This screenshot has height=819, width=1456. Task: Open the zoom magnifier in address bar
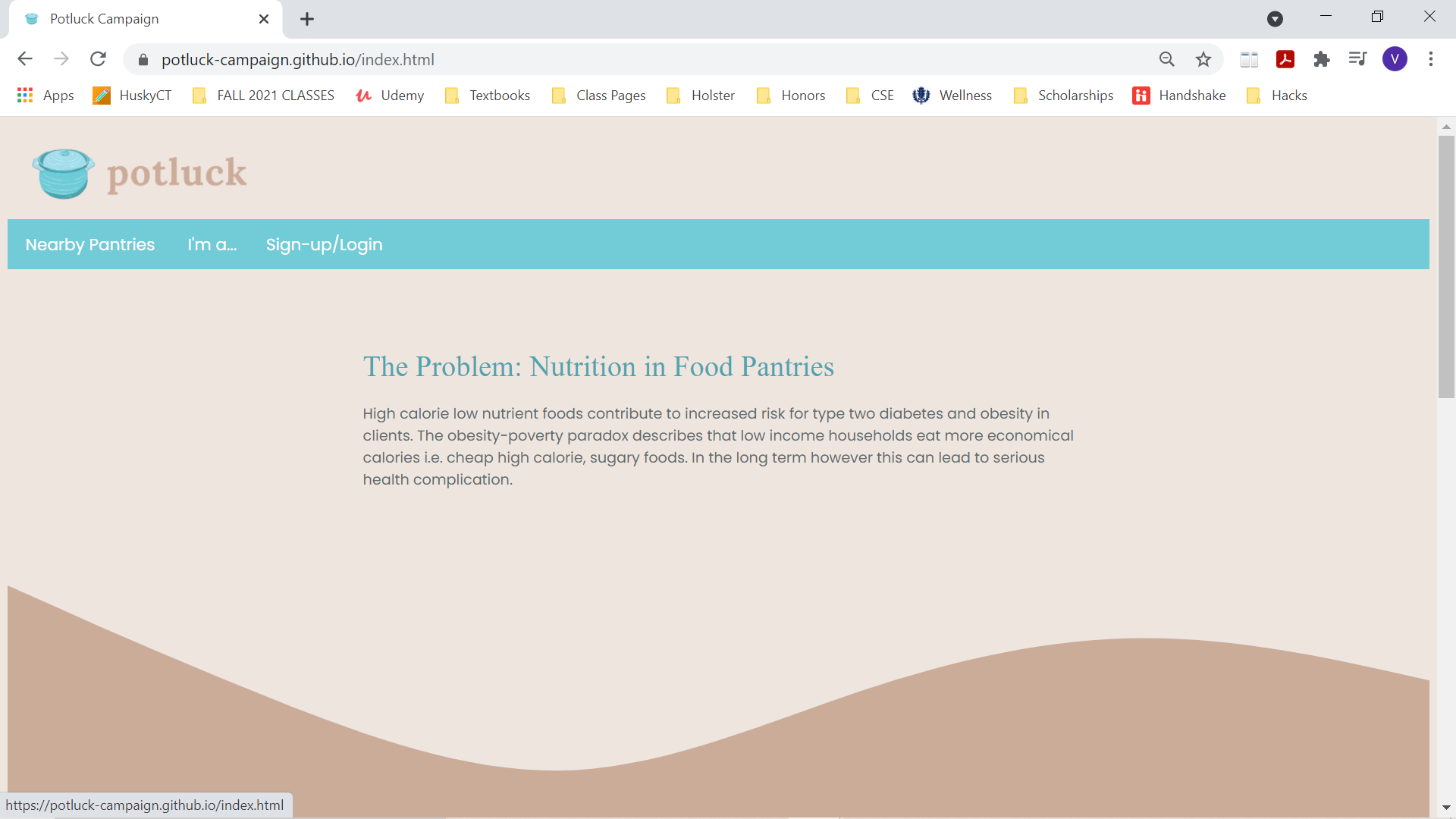coord(1166,59)
